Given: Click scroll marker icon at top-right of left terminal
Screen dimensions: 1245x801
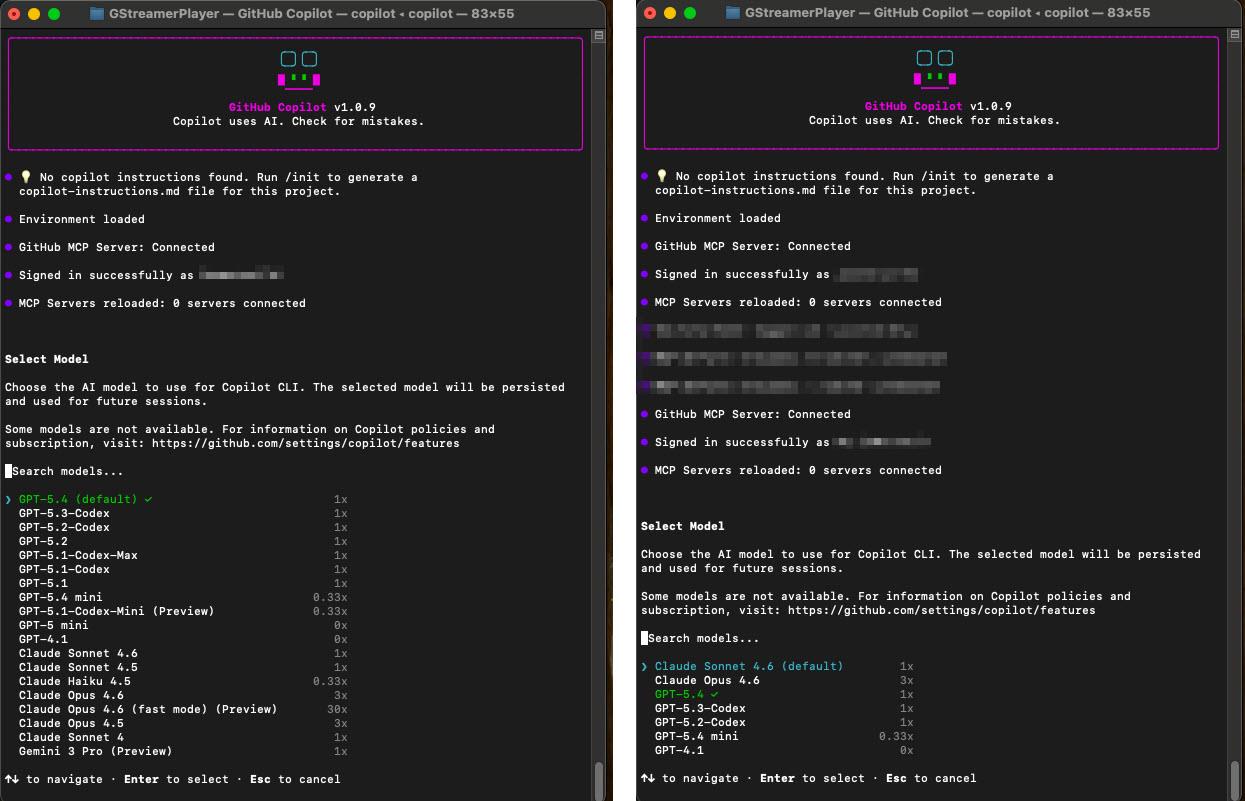Looking at the screenshot, I should pyautogui.click(x=599, y=36).
